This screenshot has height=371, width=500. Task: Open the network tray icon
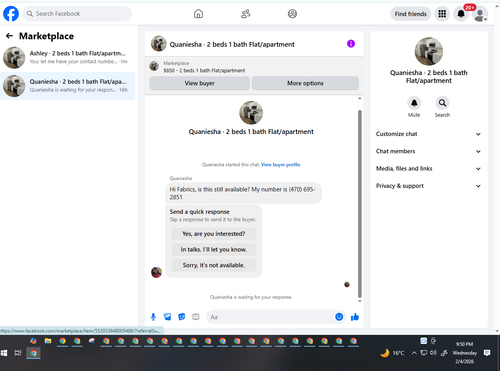coord(424,353)
